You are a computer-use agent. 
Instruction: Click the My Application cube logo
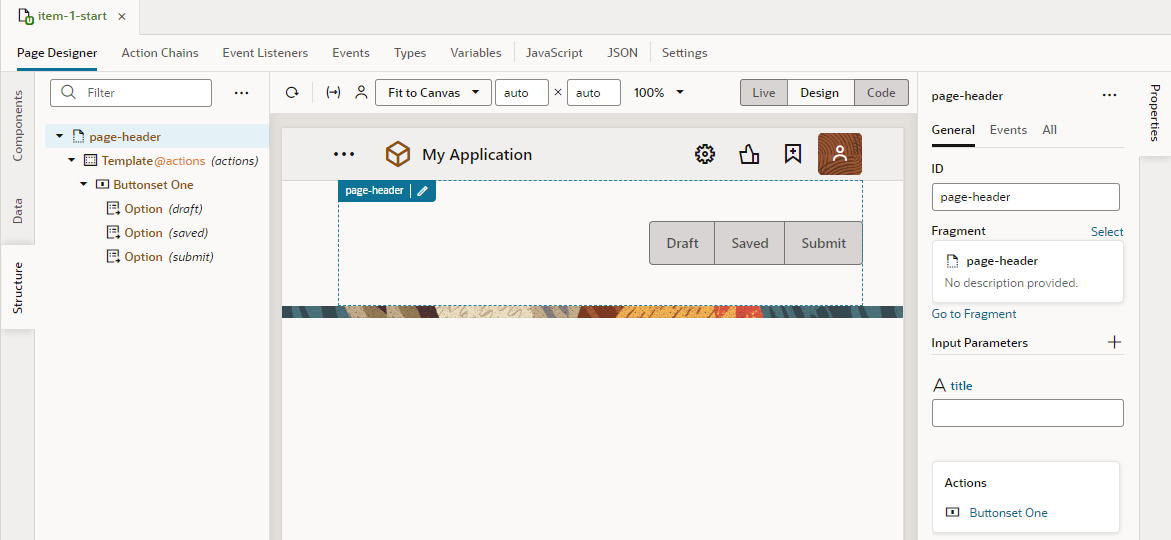(x=398, y=155)
